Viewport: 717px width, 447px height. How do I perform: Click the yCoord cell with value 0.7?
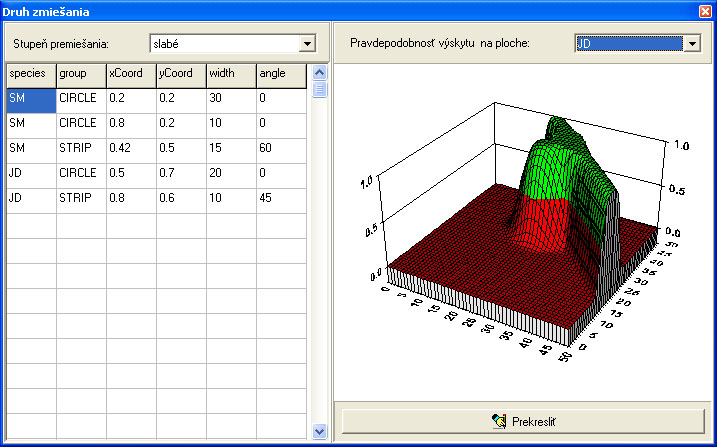click(x=181, y=174)
